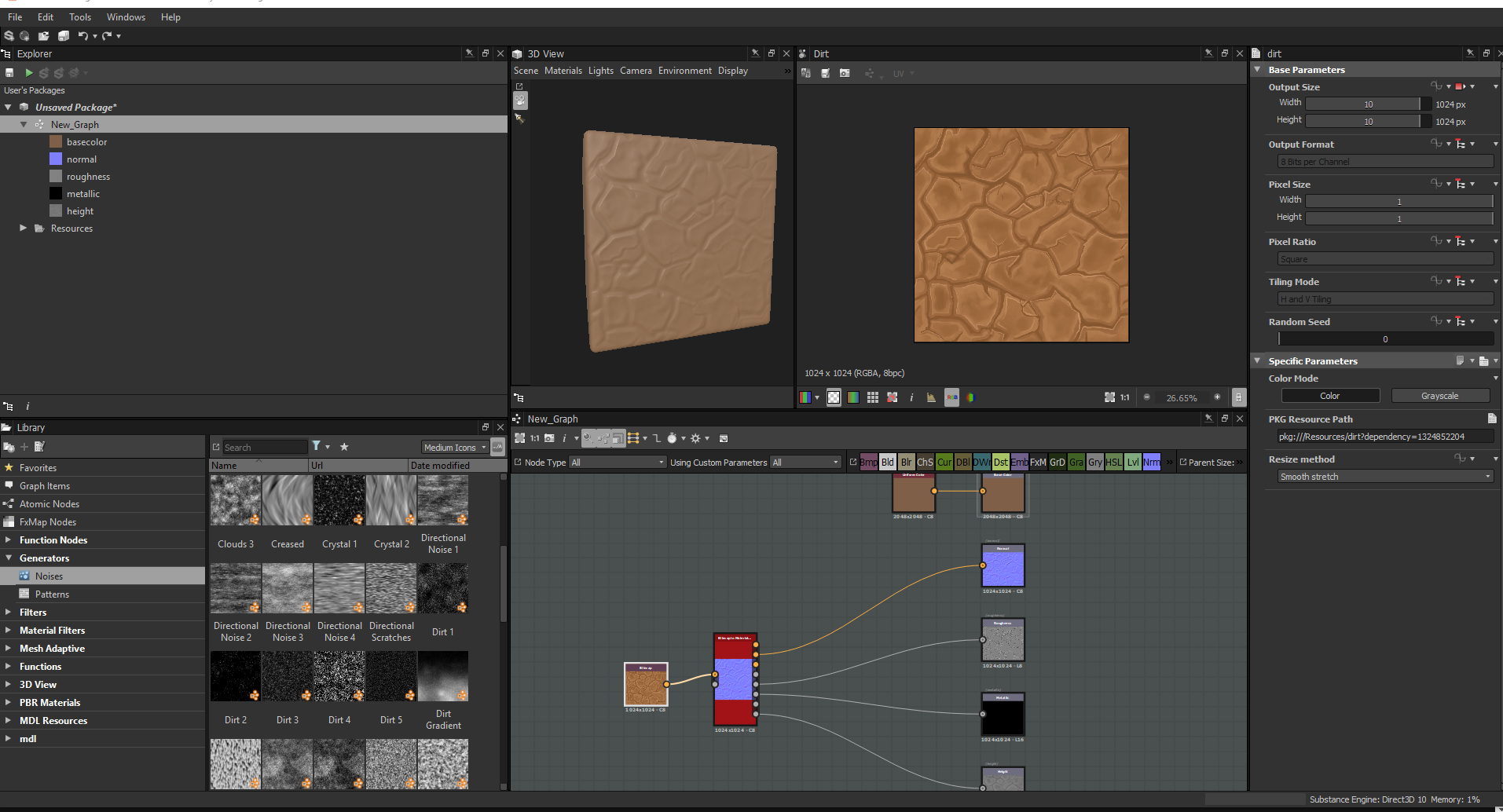Open the Environment menu in 3D View
Image resolution: width=1503 pixels, height=812 pixels.
coord(685,71)
